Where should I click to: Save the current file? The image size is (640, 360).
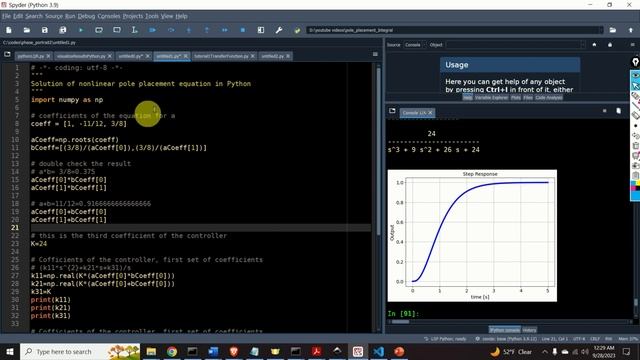click(44, 30)
